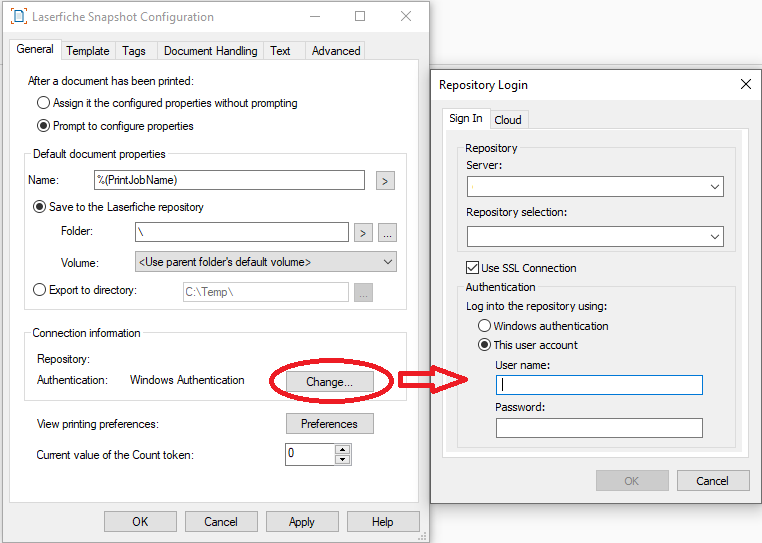Decrease Count token with down arrow
This screenshot has width=762, height=543.
(343, 459)
